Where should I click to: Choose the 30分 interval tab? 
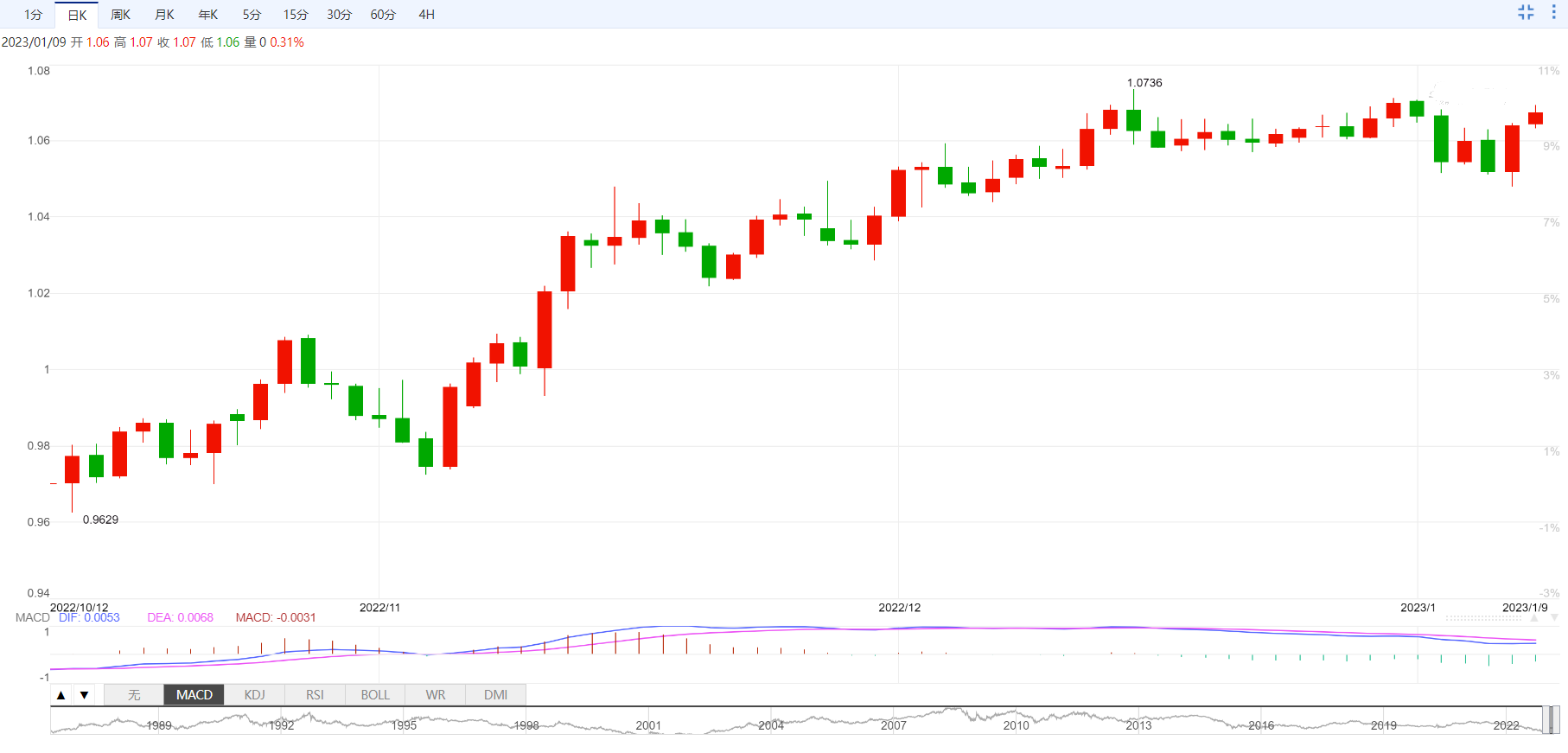tap(339, 15)
